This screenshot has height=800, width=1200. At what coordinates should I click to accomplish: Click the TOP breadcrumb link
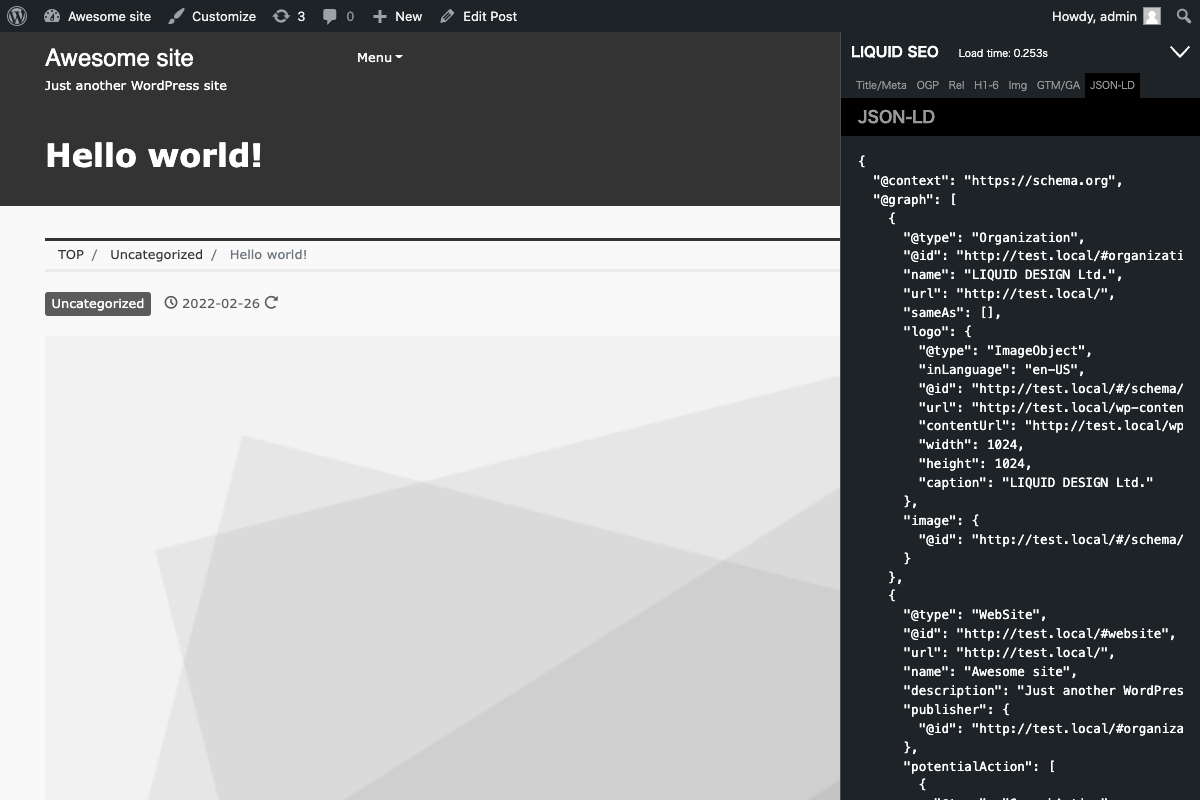(71, 254)
